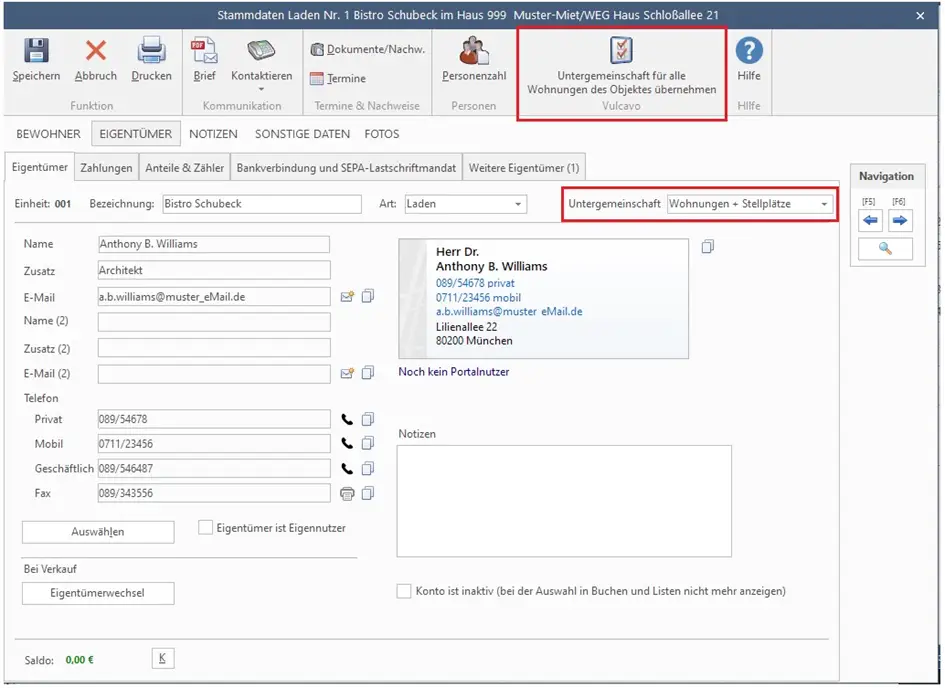Open the Drucken printer icon
Viewport: 945px width, 688px height.
point(151,51)
